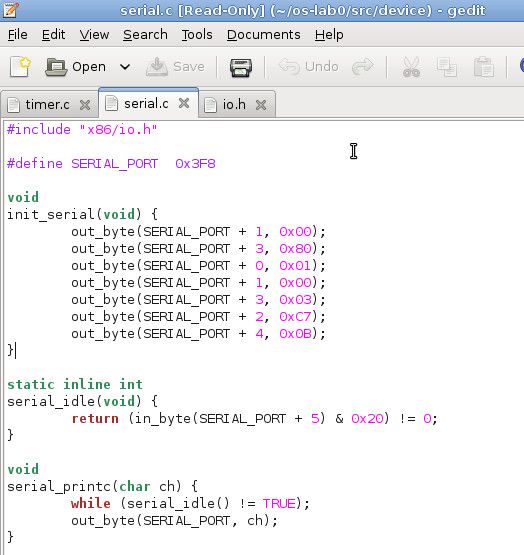Screen dimensions: 524x555
Task: Click the Copy icon
Action: point(446,67)
